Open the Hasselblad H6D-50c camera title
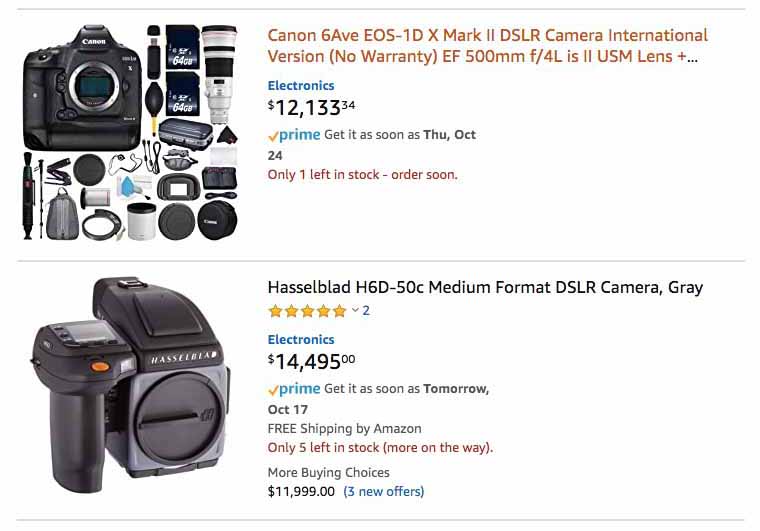760x531 pixels. click(485, 287)
